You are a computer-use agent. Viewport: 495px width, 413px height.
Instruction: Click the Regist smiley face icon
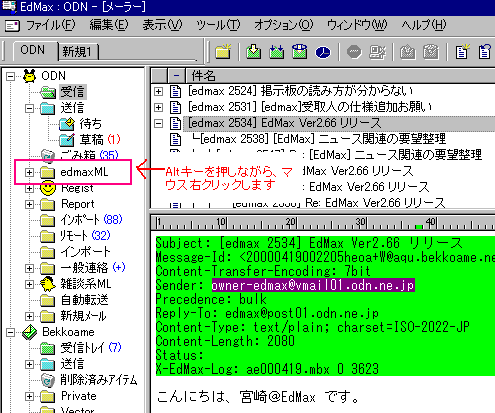tap(48, 187)
